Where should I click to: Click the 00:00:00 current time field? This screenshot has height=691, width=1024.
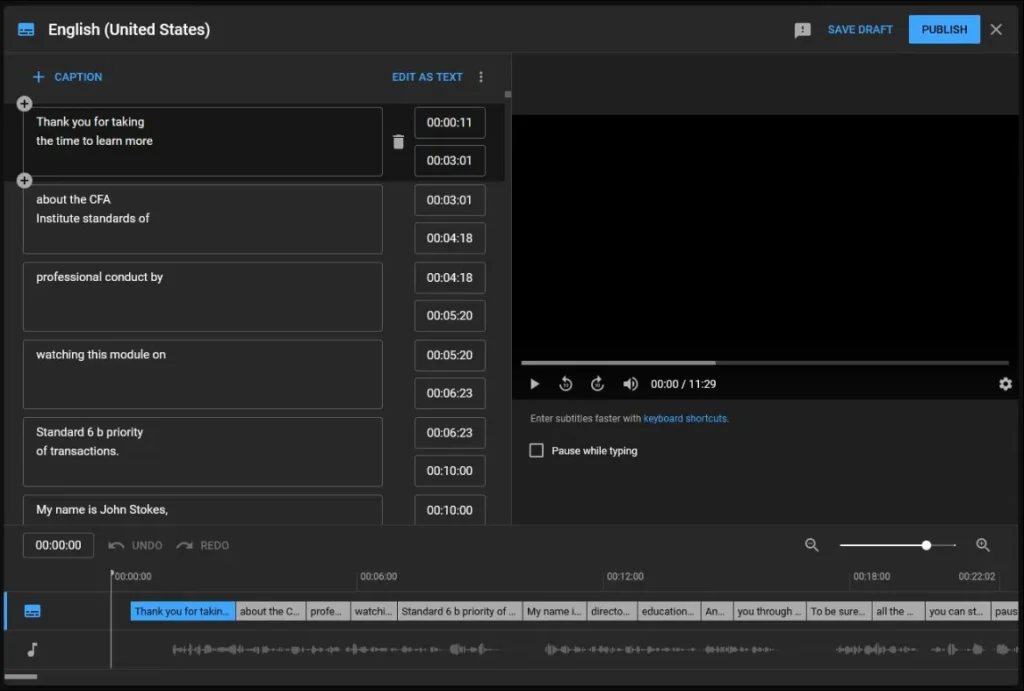[x=58, y=545]
